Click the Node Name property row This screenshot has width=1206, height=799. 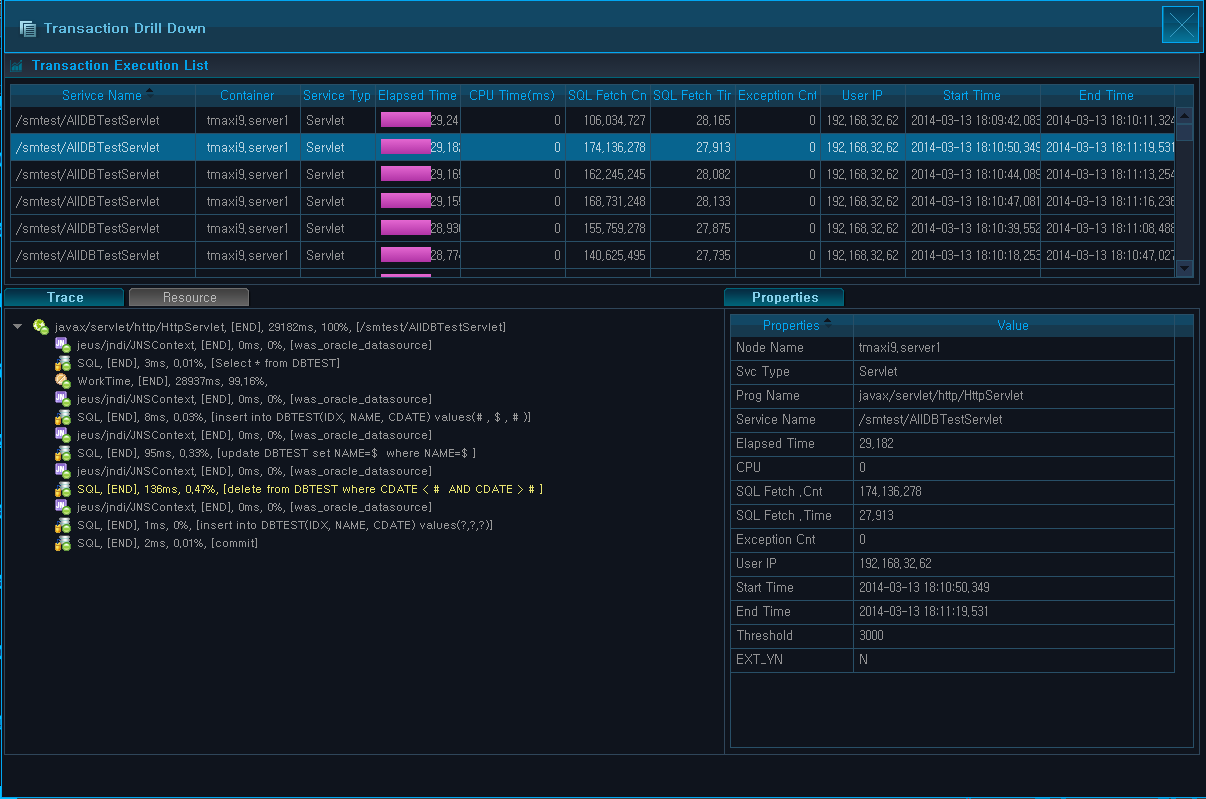click(952, 348)
